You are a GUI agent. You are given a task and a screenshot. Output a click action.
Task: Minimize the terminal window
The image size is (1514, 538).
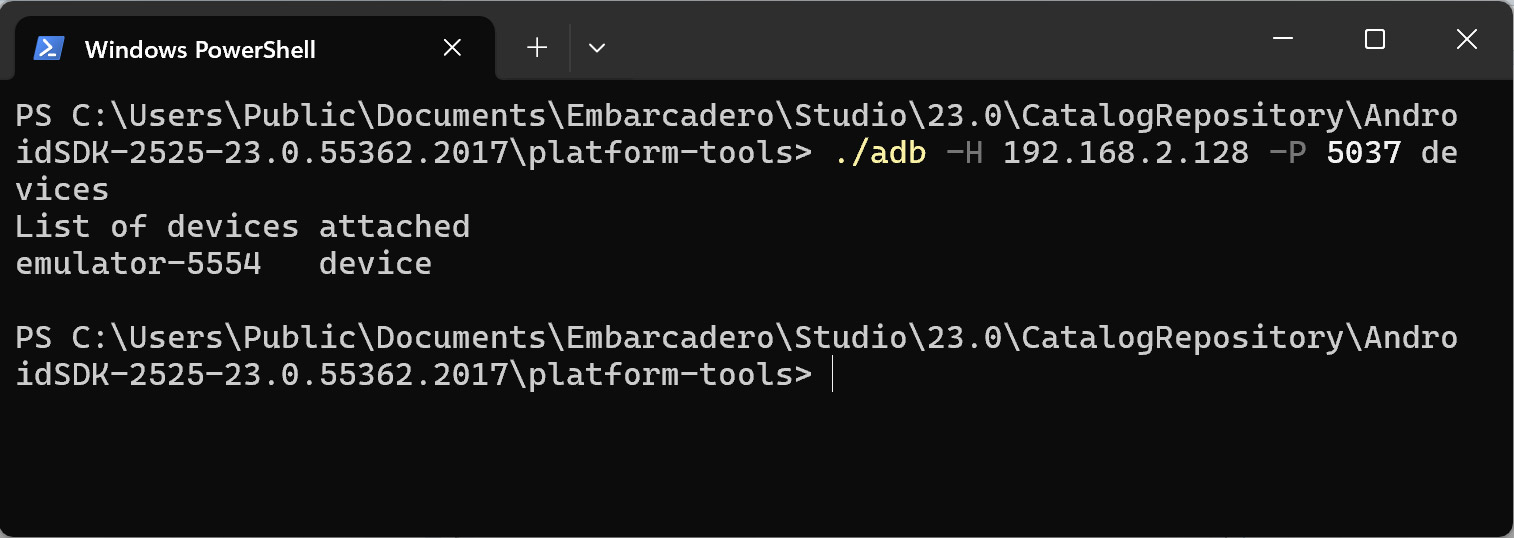tap(1283, 40)
